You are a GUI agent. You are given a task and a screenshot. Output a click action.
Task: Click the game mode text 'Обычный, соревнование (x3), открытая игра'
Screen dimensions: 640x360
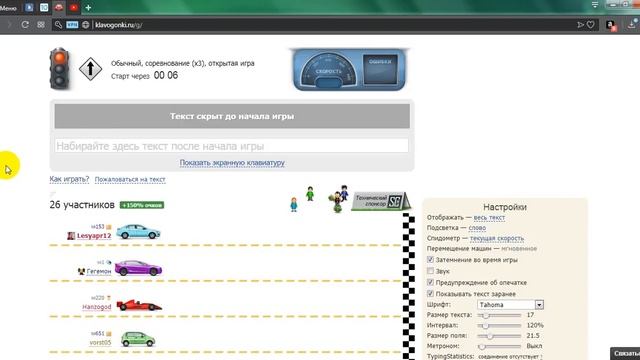click(x=182, y=63)
